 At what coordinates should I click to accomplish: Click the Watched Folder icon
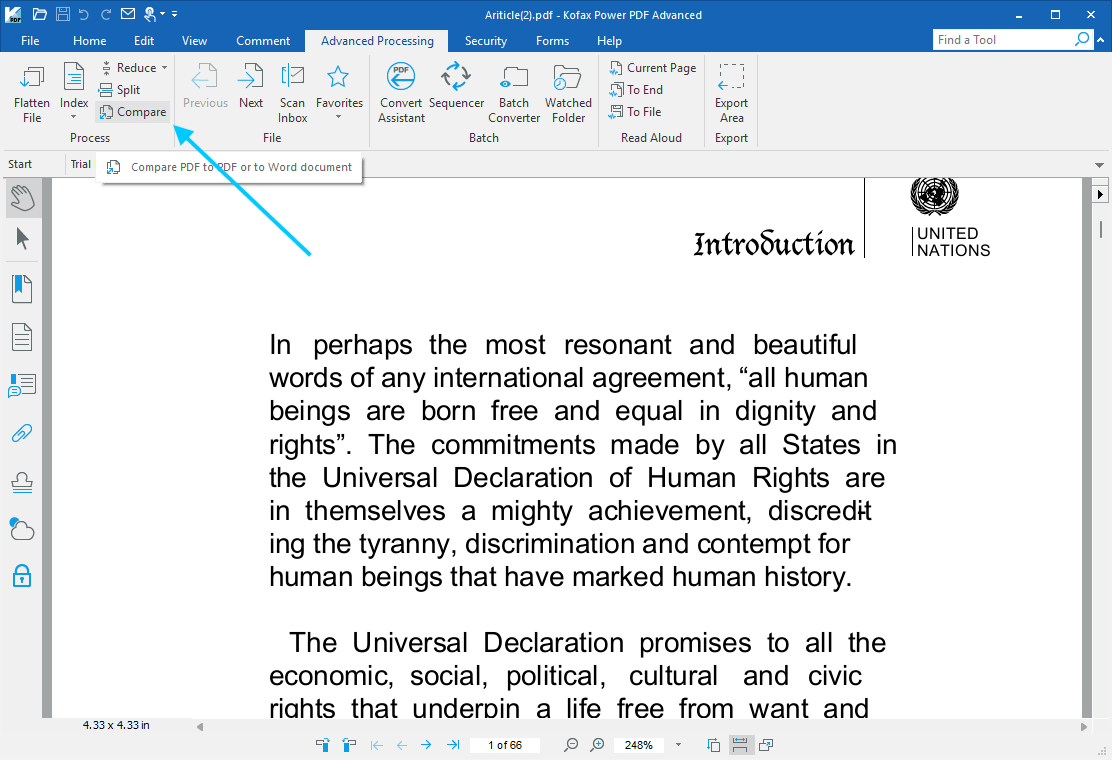(567, 90)
